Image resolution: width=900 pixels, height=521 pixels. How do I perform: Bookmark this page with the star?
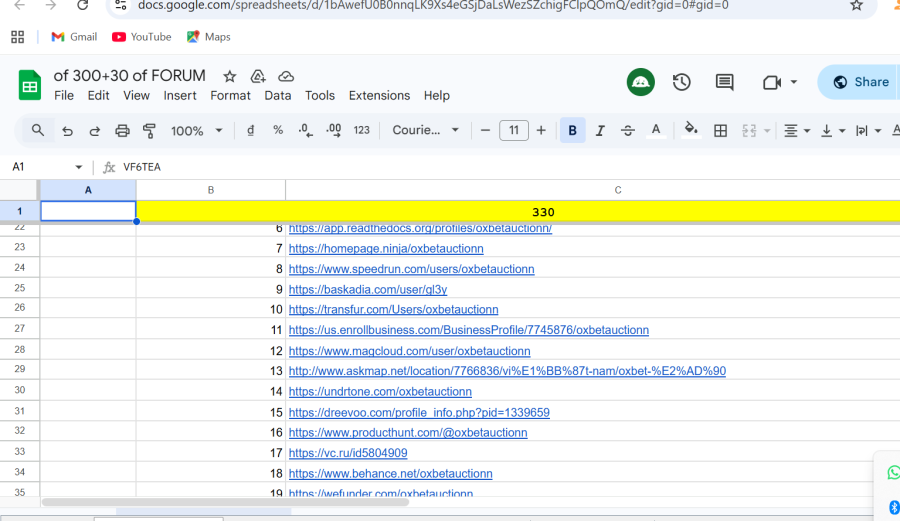pyautogui.click(x=856, y=6)
